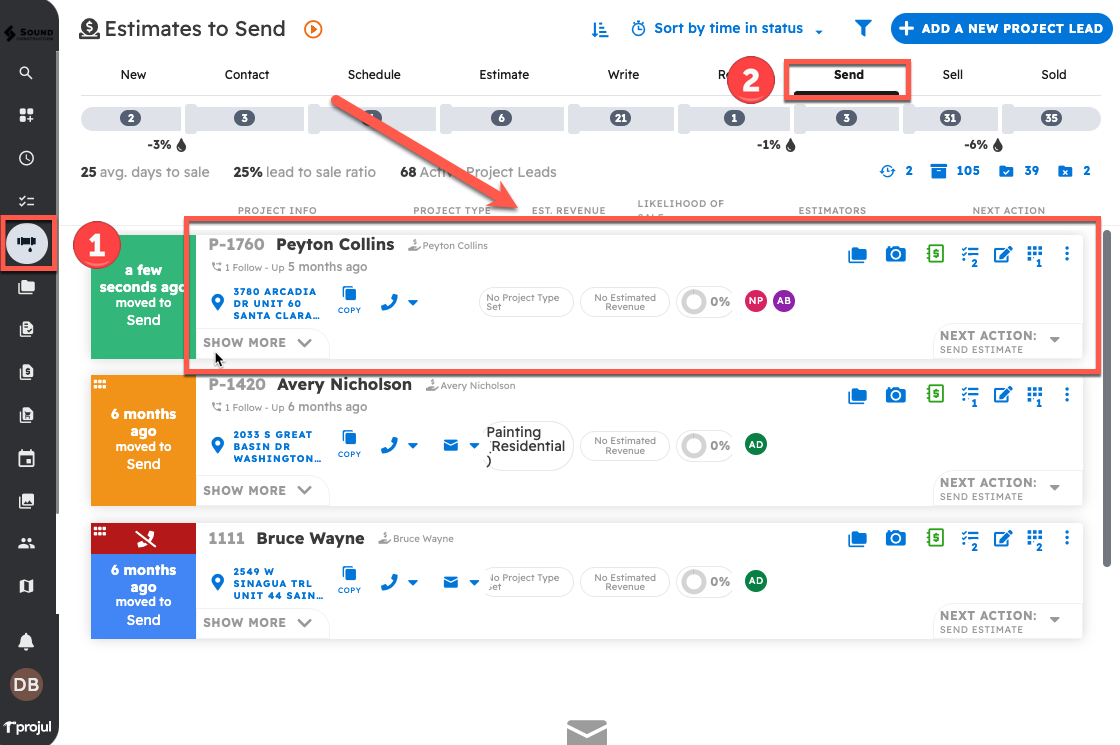Click the orange play tutorial icon
Screen dimensions: 1120x745
(313, 30)
